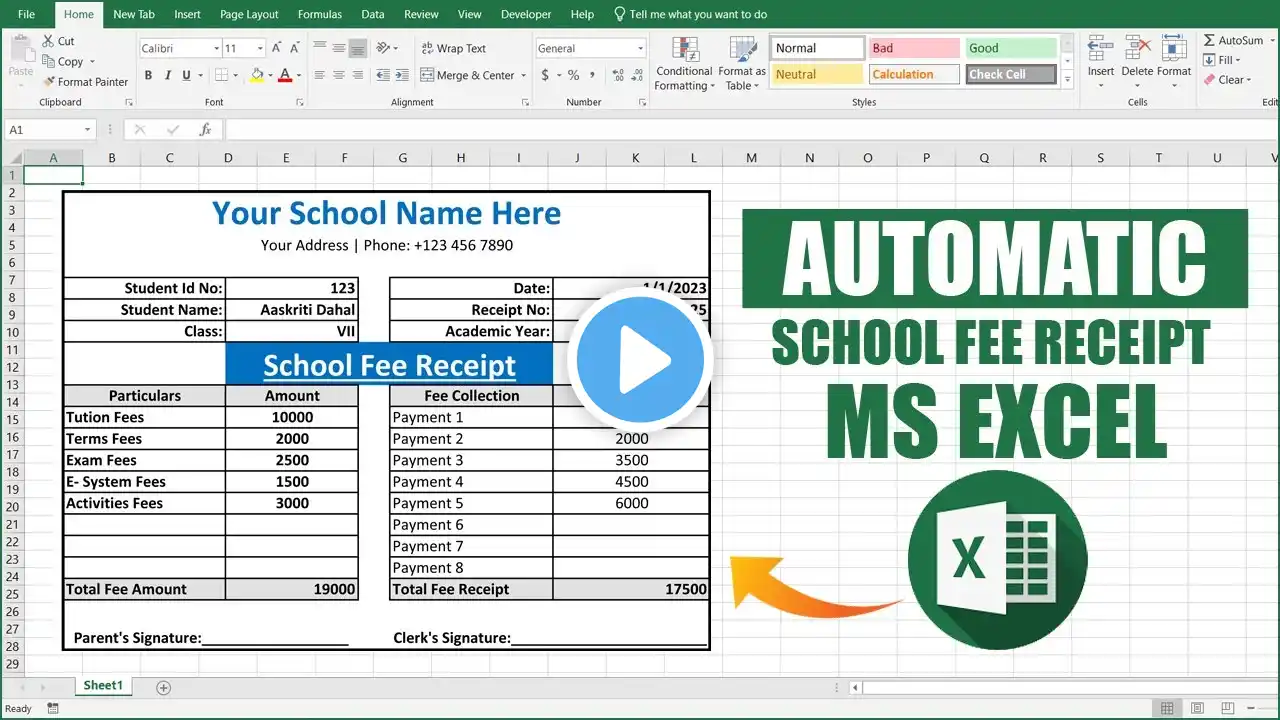
Task: Open the Formulas ribbon tab
Action: (x=319, y=14)
